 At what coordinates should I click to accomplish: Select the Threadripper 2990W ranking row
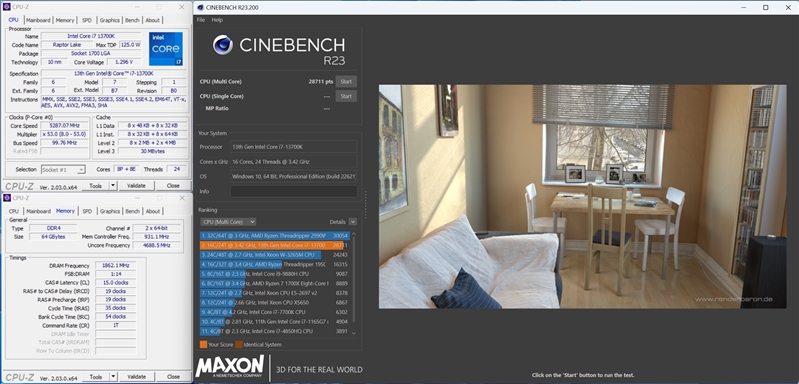click(x=275, y=236)
